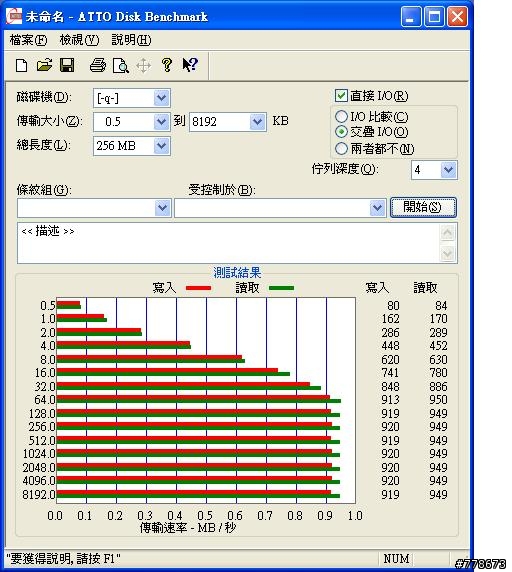Activate the context help pointer icon
This screenshot has width=512, height=572.
(x=190, y=65)
